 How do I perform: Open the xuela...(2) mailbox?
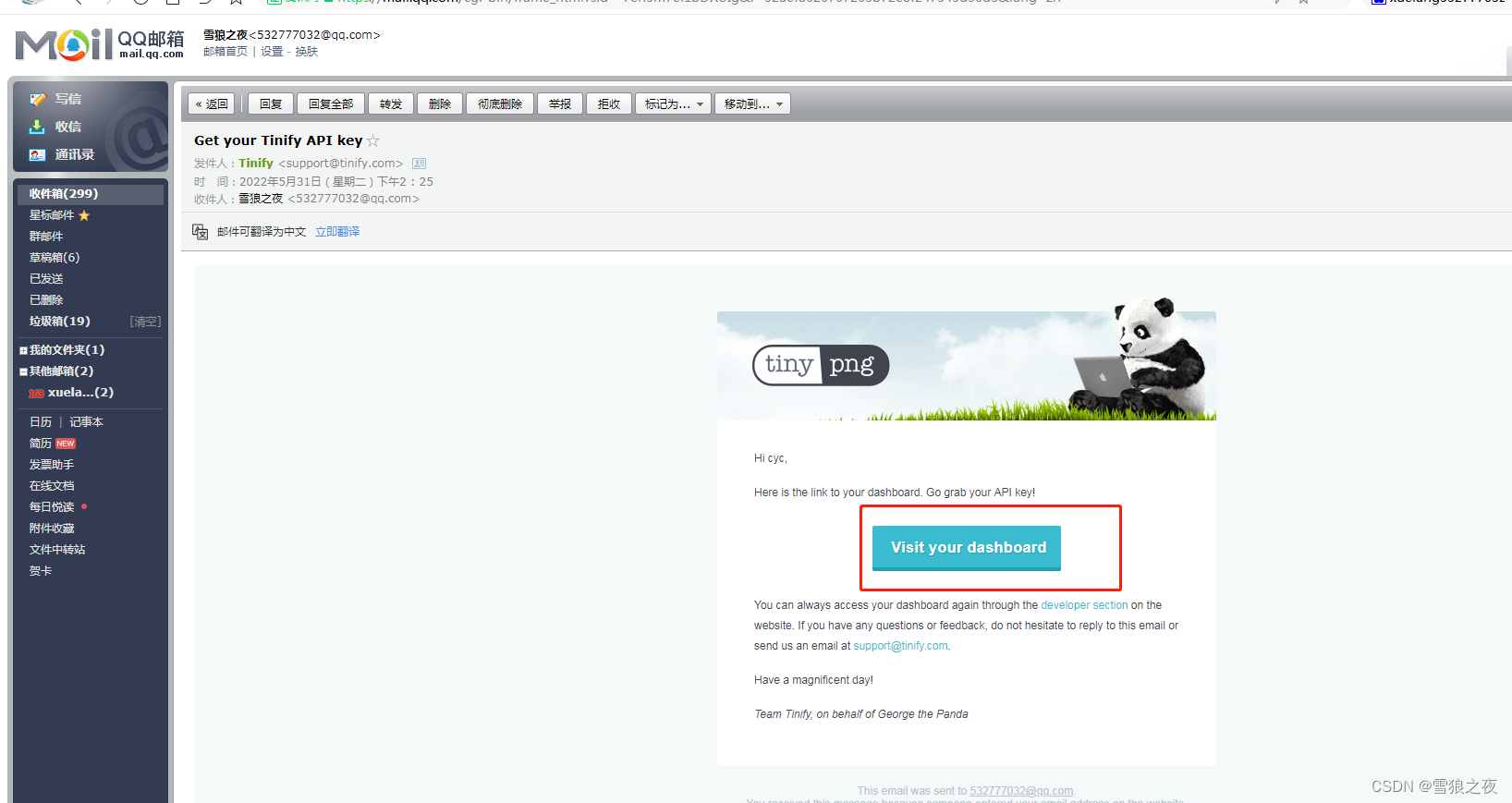point(80,393)
